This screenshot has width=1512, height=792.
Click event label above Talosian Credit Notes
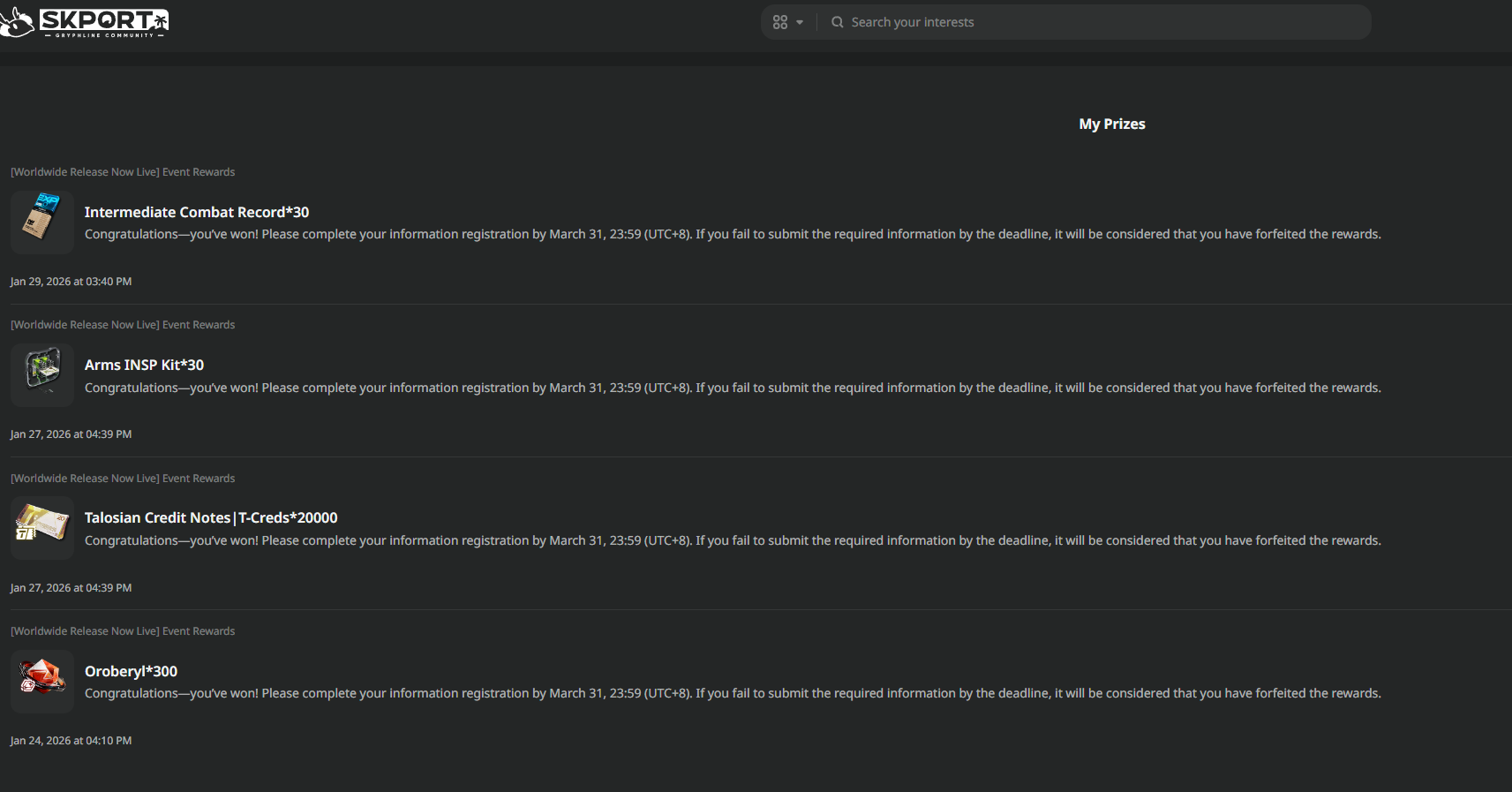coord(123,479)
